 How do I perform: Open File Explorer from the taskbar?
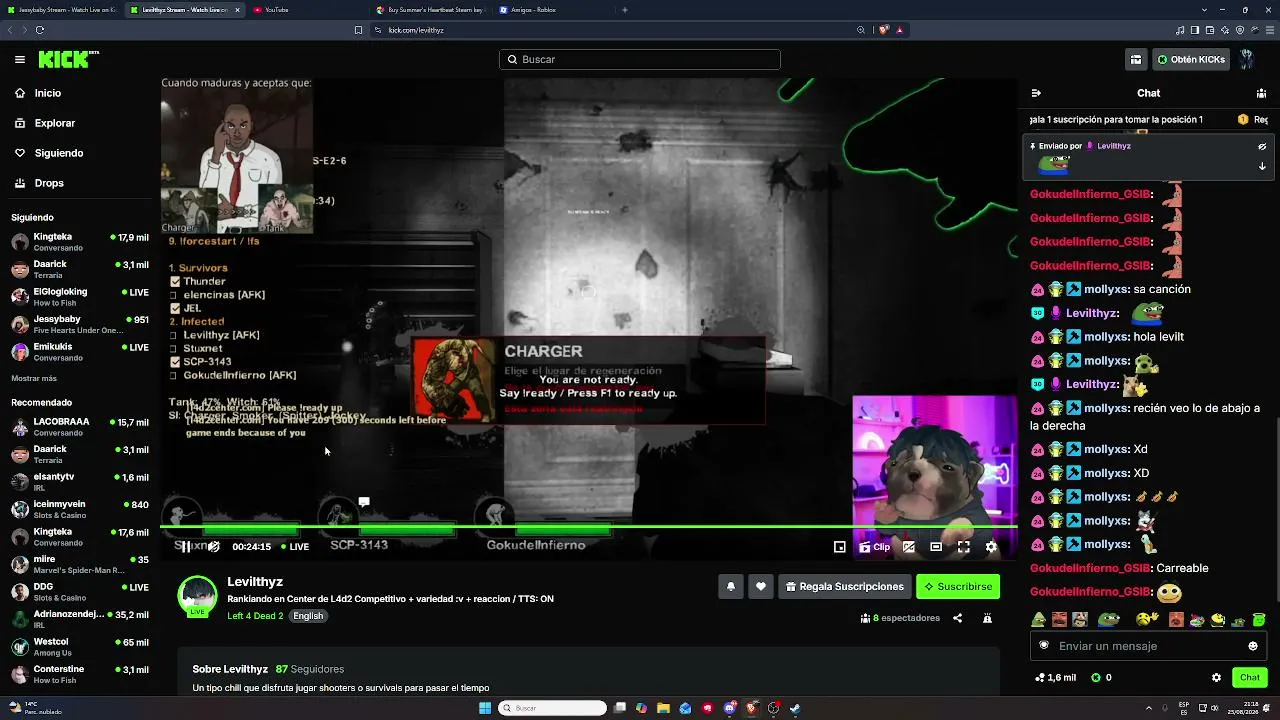[x=663, y=708]
